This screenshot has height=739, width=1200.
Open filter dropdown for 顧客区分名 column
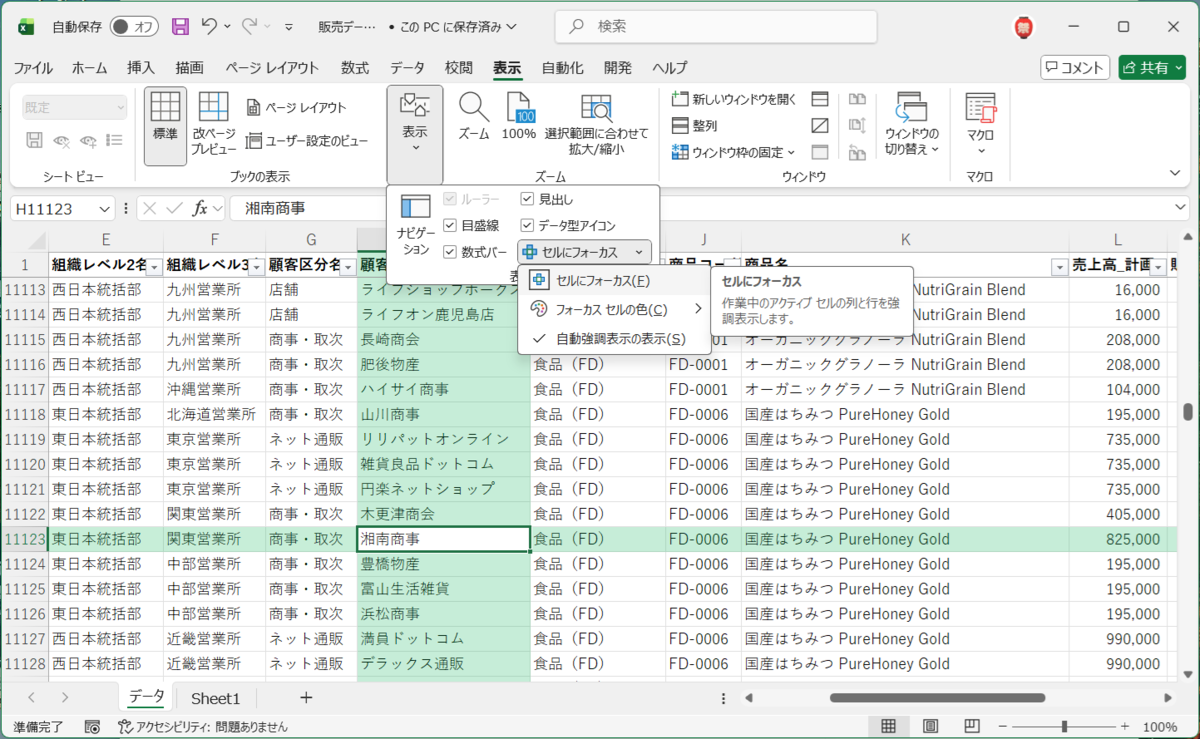click(x=346, y=266)
